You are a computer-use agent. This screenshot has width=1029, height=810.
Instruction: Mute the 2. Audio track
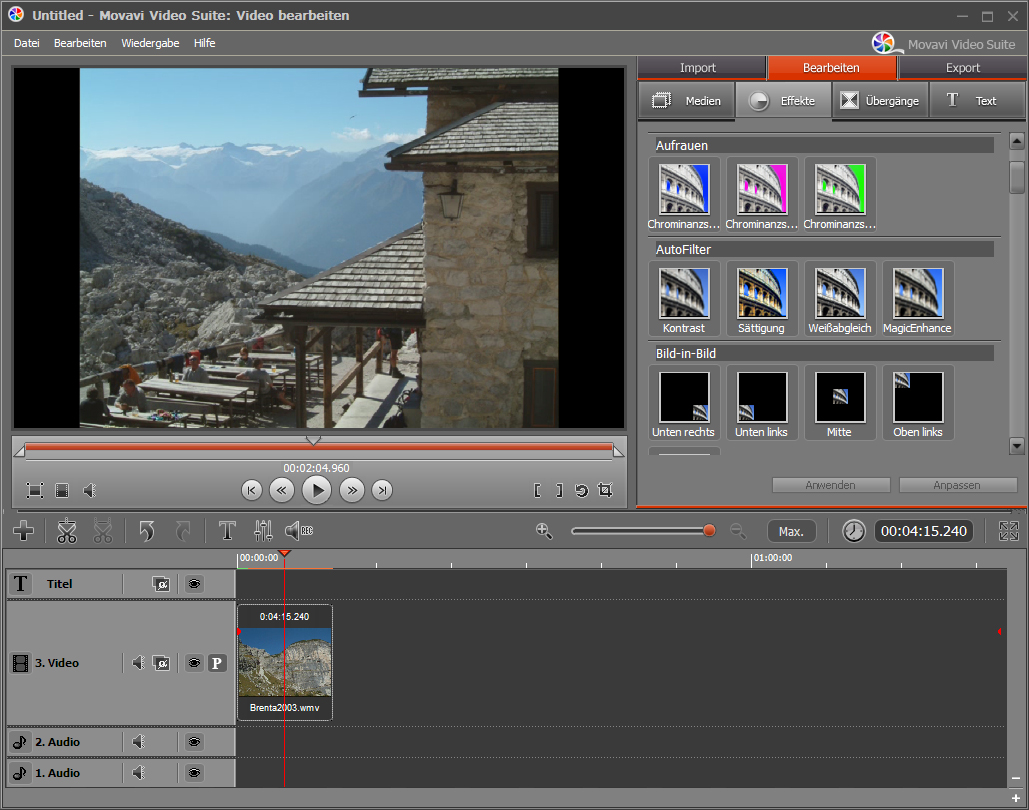(139, 742)
